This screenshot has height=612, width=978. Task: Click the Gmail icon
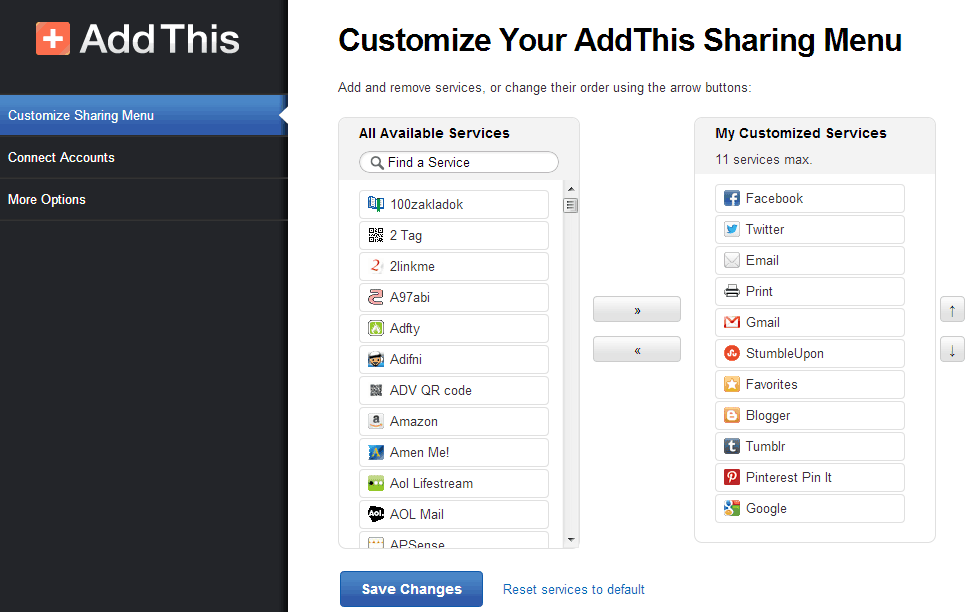click(x=732, y=322)
